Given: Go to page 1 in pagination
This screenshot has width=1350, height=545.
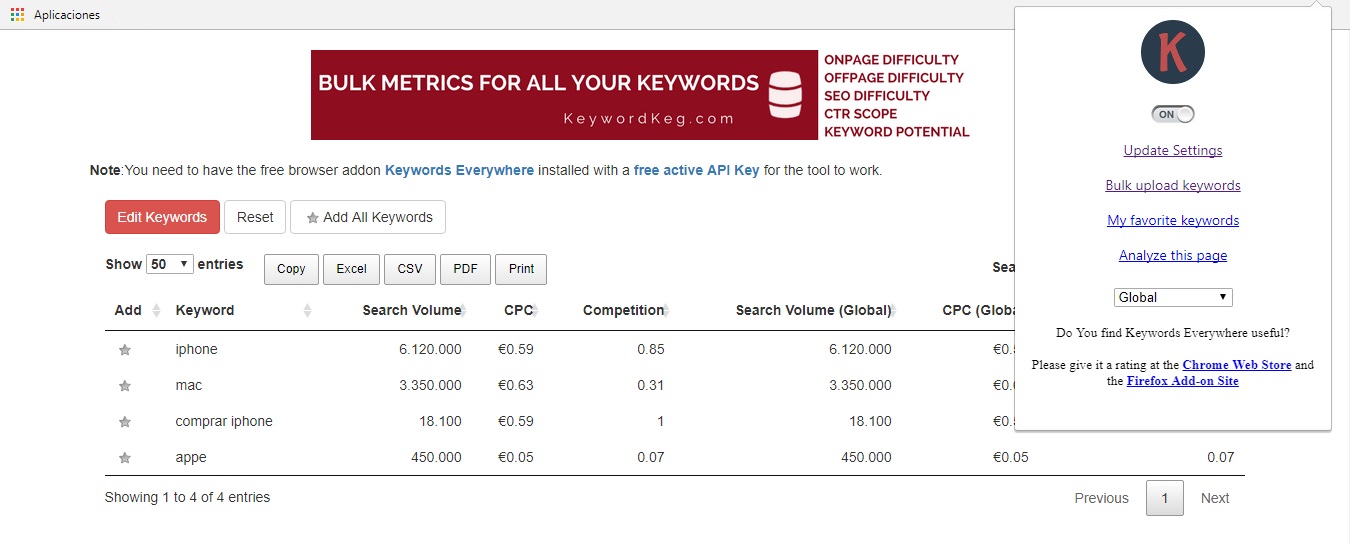Looking at the screenshot, I should point(1164,498).
